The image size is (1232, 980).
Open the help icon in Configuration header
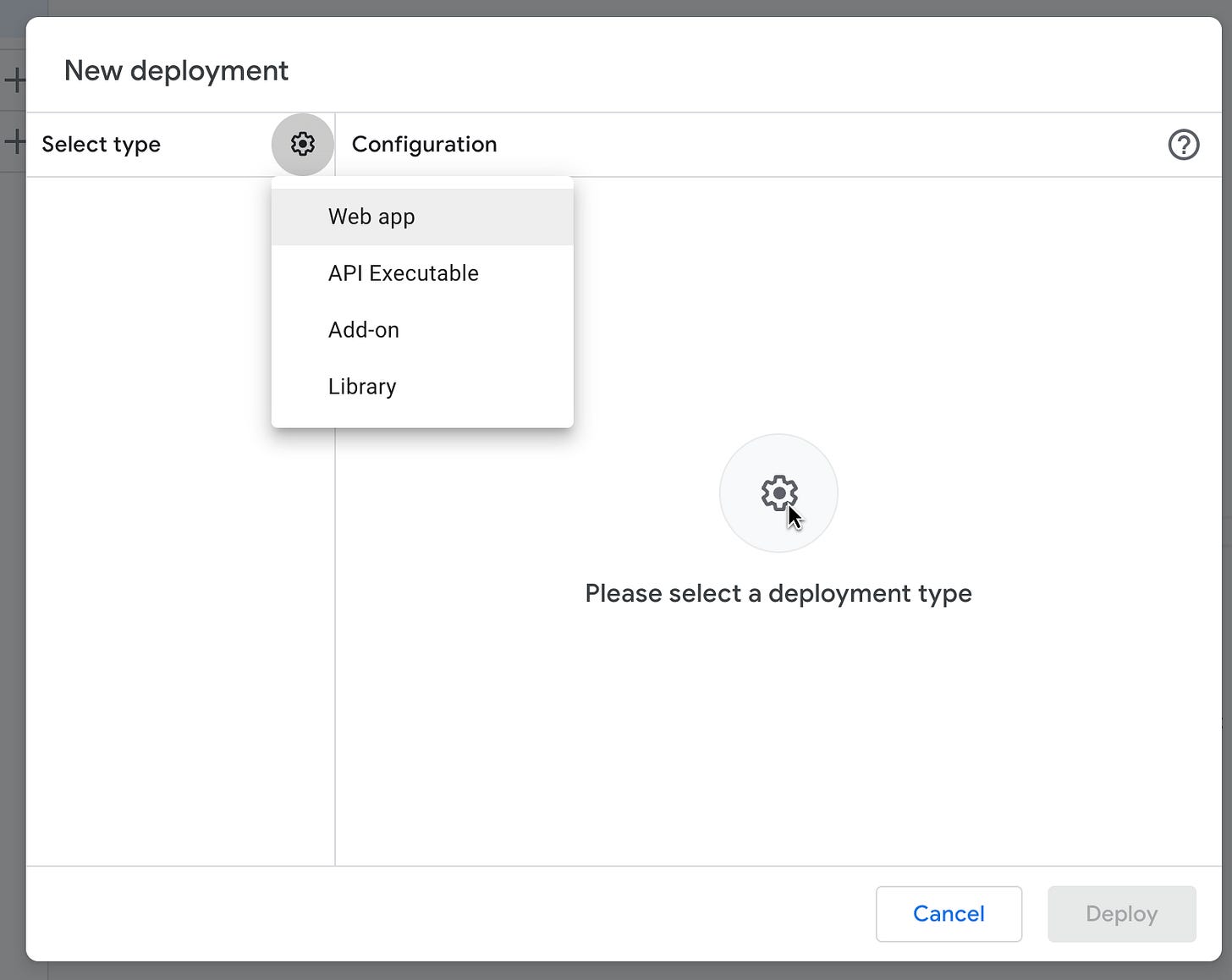click(1183, 145)
